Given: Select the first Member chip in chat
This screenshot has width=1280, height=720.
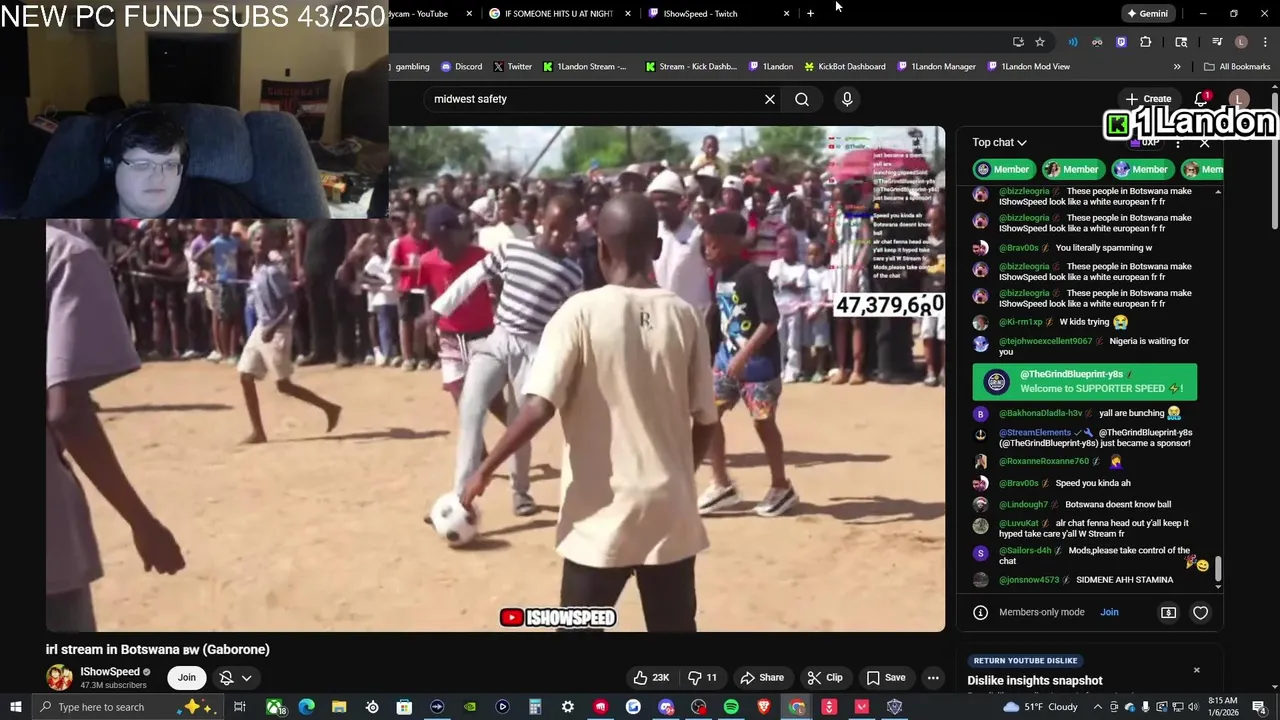Looking at the screenshot, I should pyautogui.click(x=1003, y=169).
